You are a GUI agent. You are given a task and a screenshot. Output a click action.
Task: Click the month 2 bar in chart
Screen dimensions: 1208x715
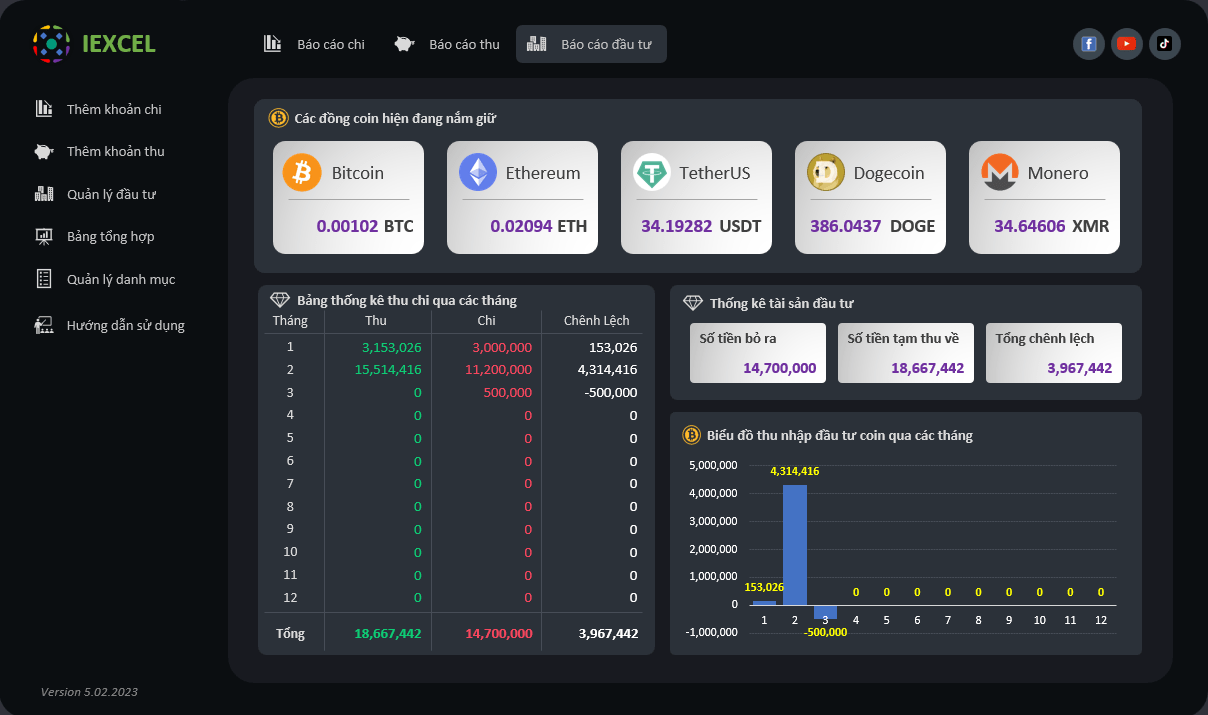click(795, 545)
